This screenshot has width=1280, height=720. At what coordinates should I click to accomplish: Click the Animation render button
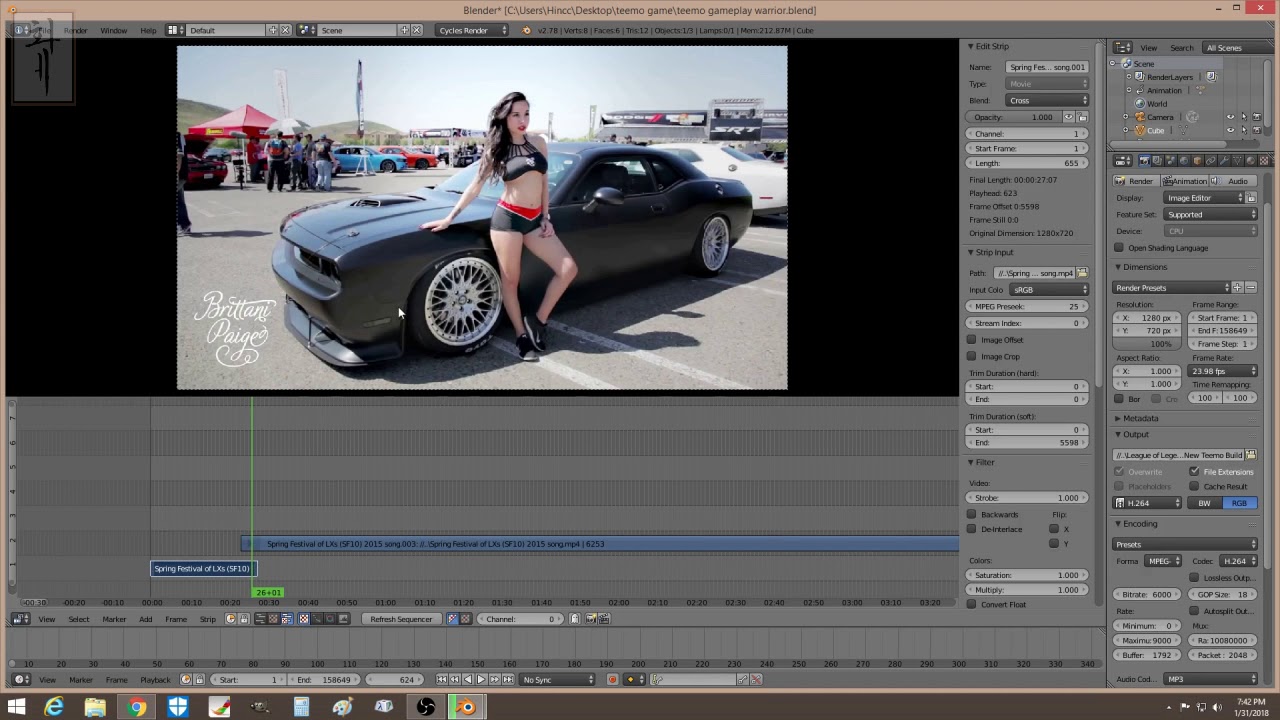click(1184, 181)
